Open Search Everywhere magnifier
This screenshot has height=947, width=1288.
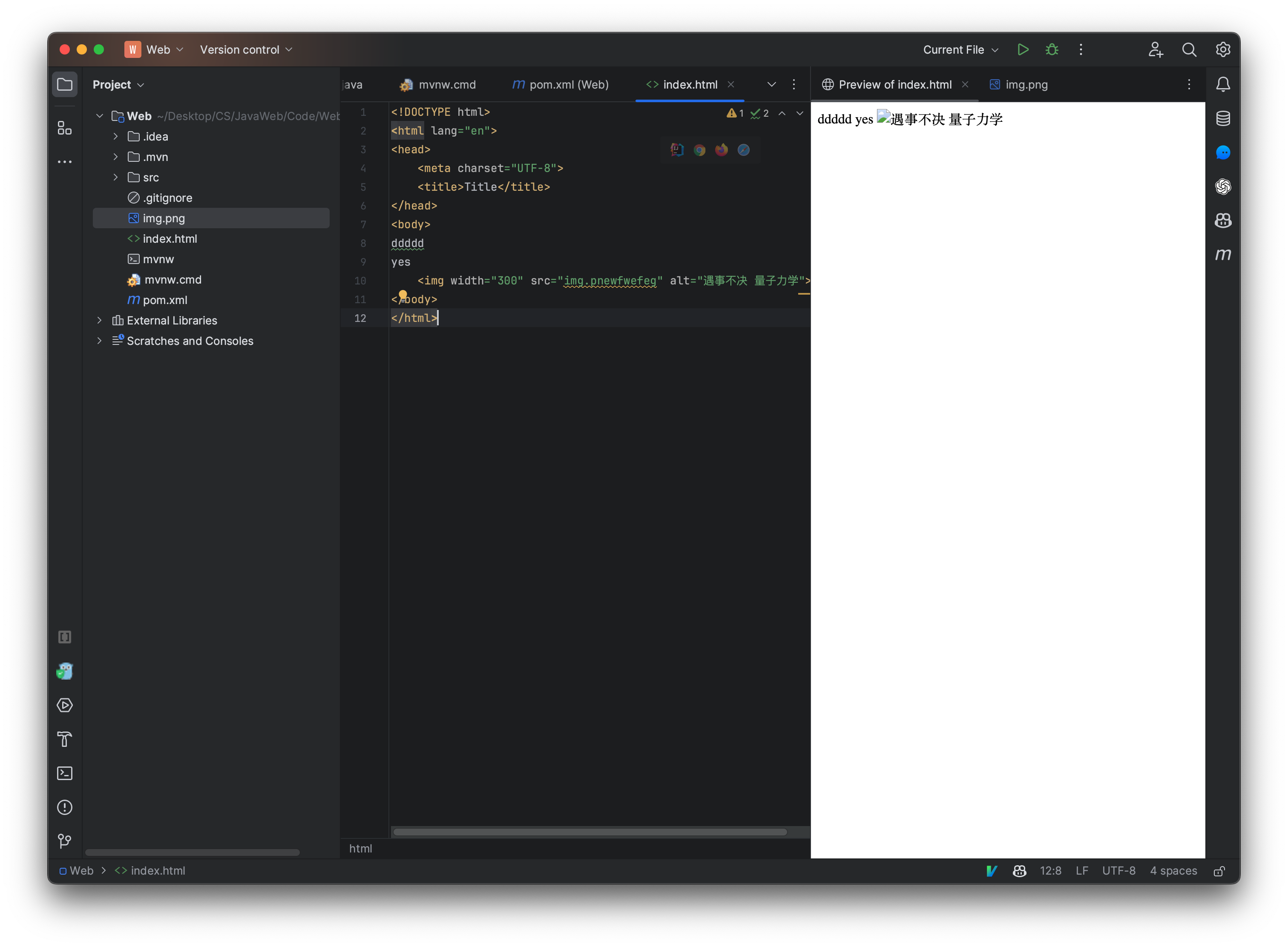pos(1189,50)
